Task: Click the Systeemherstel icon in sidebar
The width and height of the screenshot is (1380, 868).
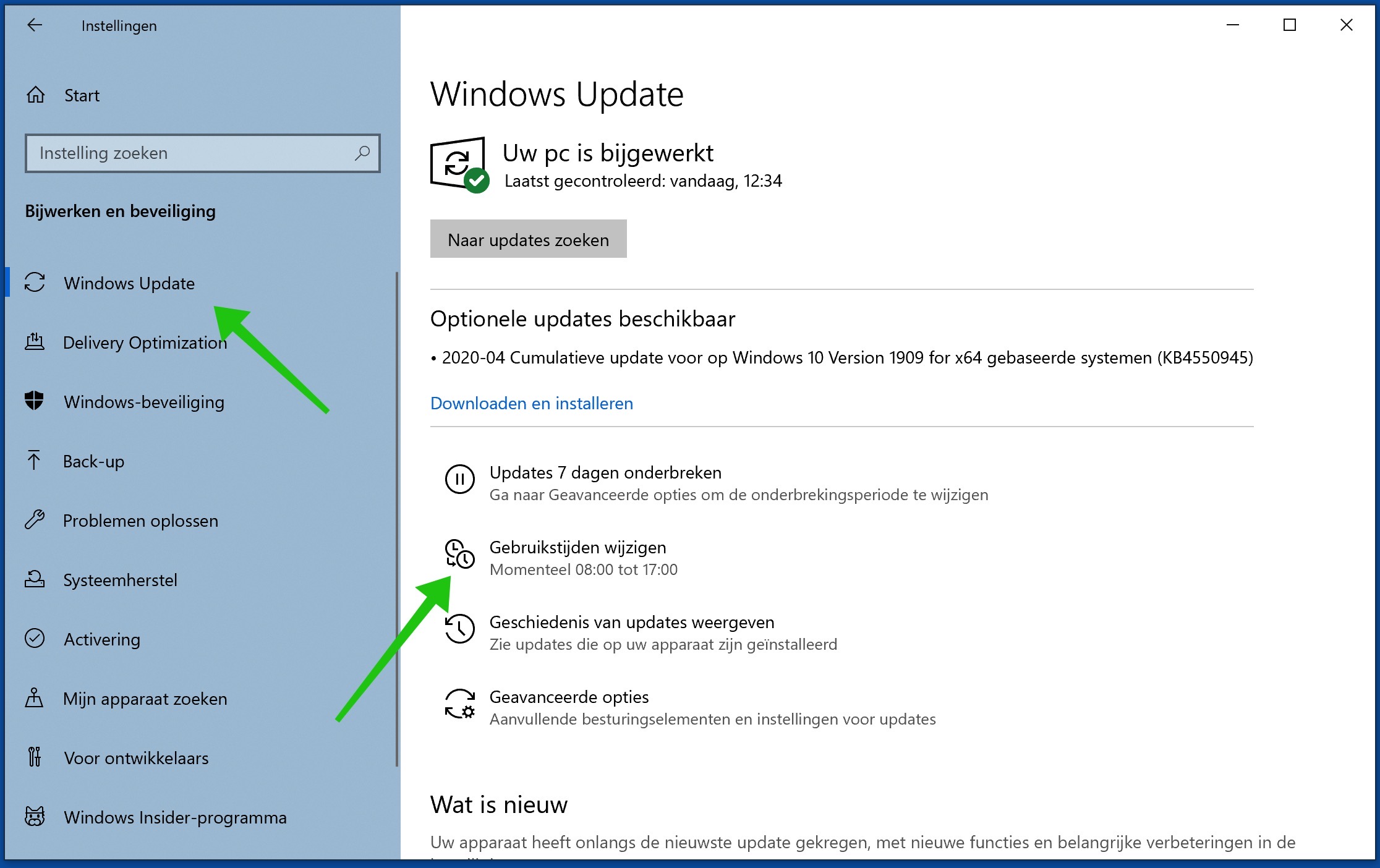Action: pyautogui.click(x=36, y=580)
